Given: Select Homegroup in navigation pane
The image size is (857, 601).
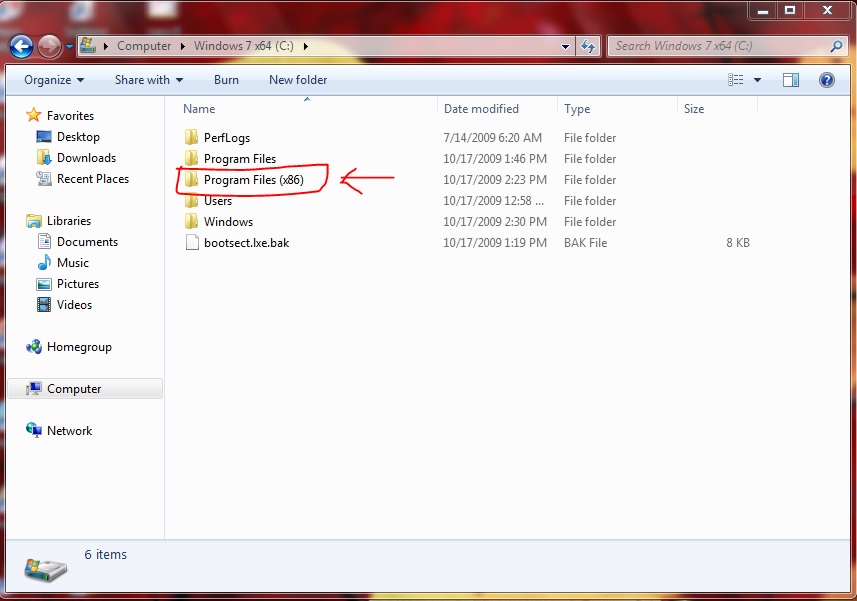Looking at the screenshot, I should coord(79,347).
